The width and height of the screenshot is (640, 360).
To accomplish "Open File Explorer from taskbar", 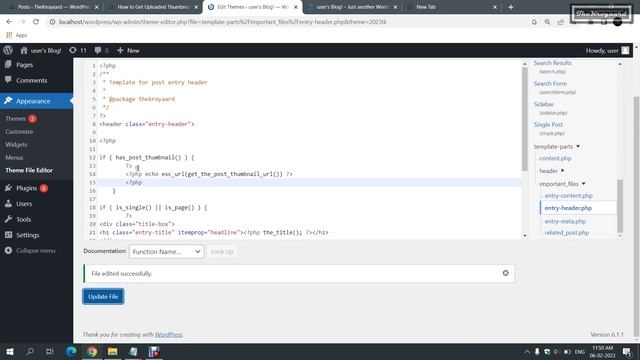I will click(113, 351).
